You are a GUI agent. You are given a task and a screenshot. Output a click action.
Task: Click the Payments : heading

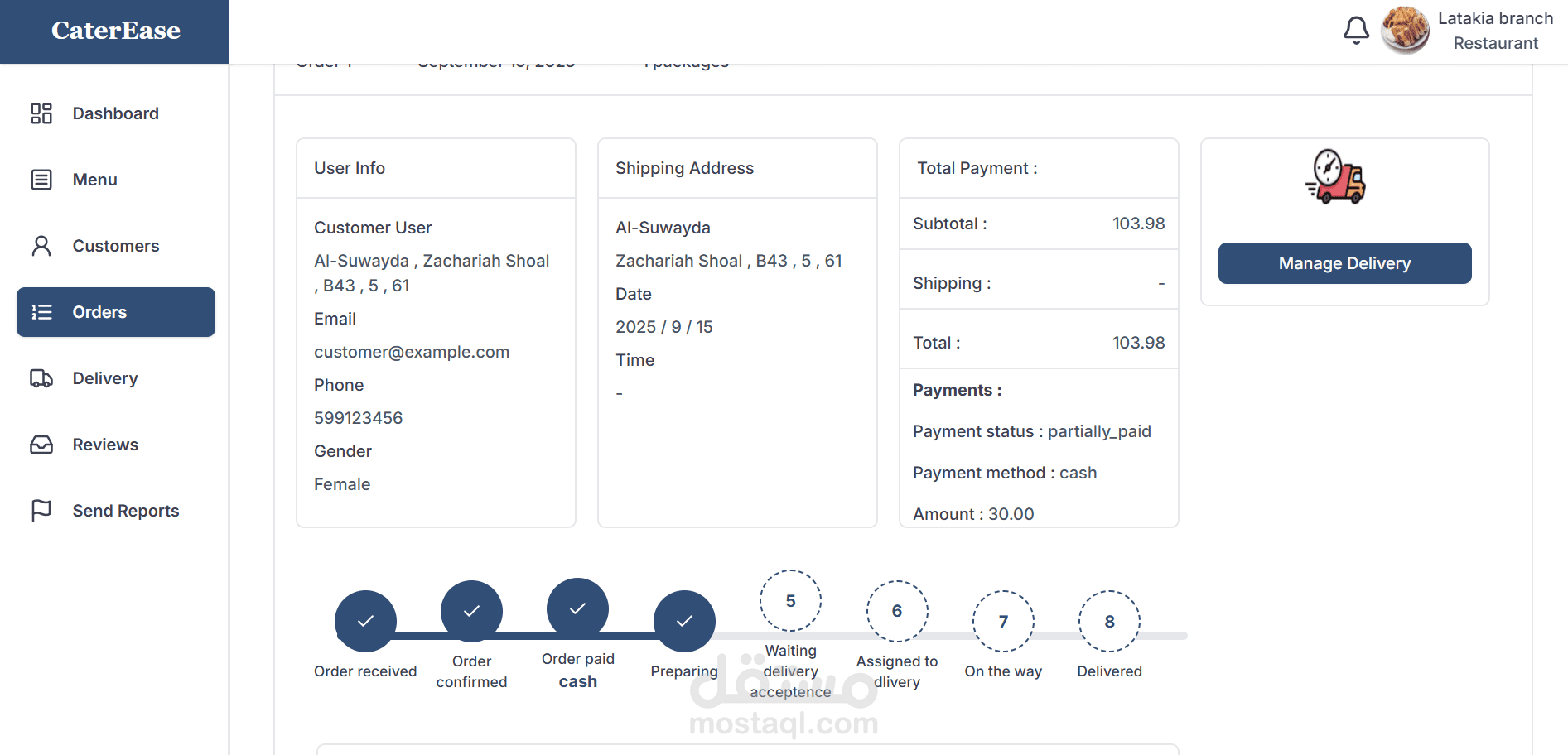click(x=957, y=390)
